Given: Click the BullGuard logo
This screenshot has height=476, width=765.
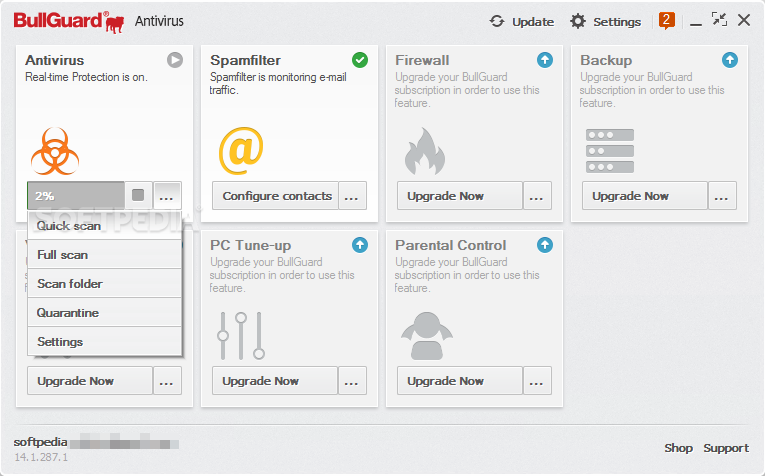Looking at the screenshot, I should [x=68, y=22].
